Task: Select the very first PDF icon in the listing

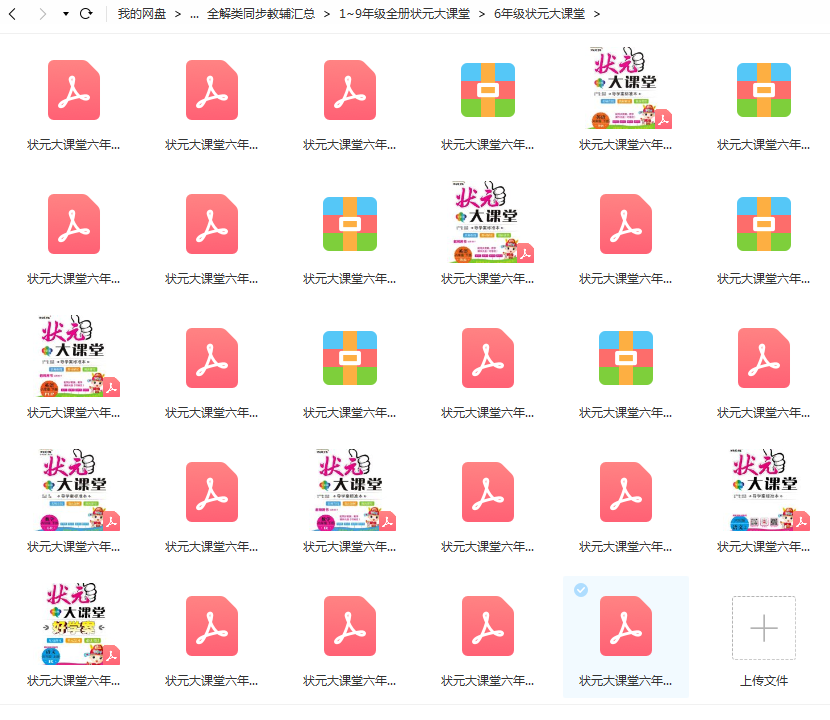Action: [74, 90]
